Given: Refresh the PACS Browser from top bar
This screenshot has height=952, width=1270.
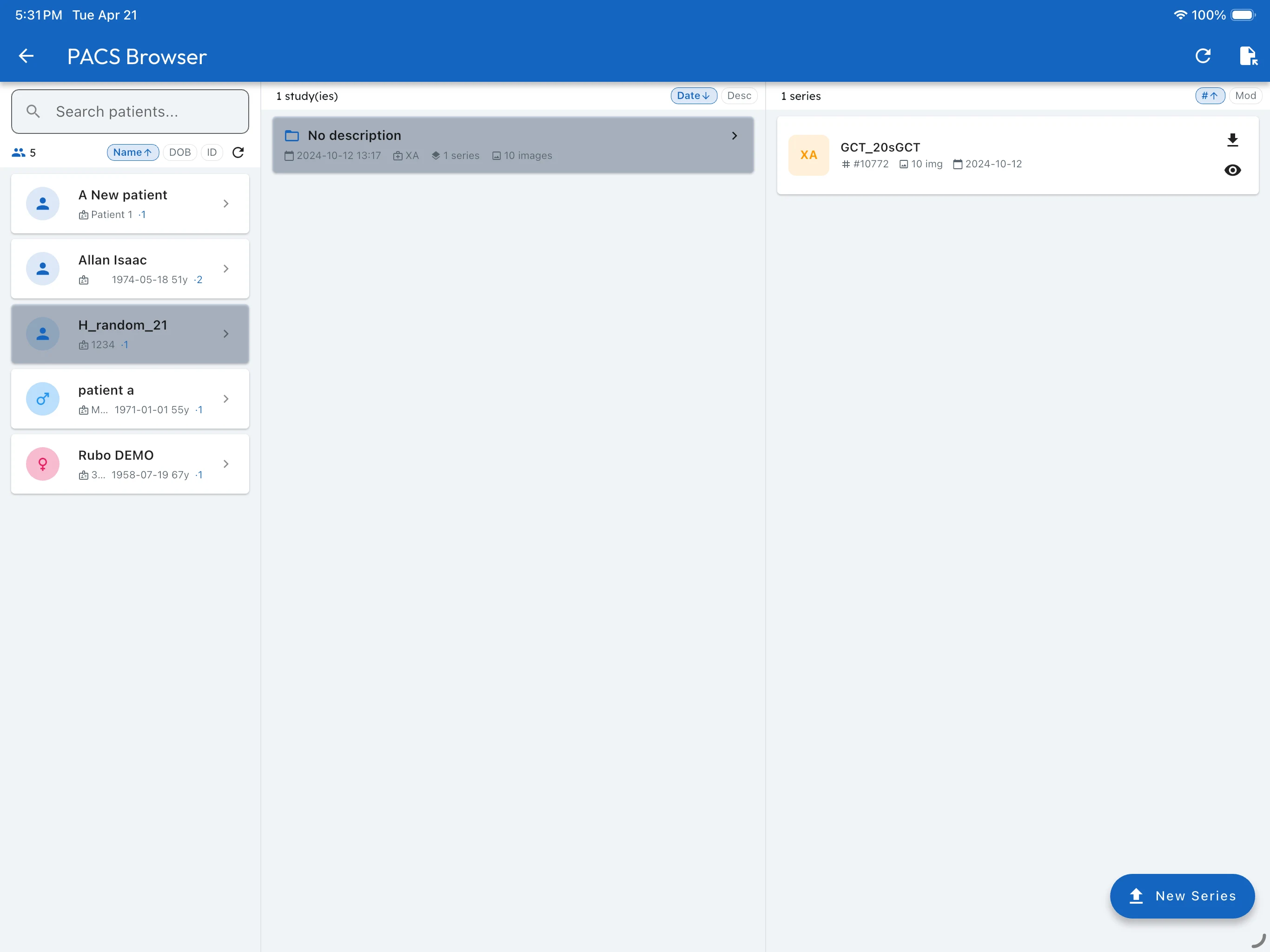Looking at the screenshot, I should [x=1203, y=56].
